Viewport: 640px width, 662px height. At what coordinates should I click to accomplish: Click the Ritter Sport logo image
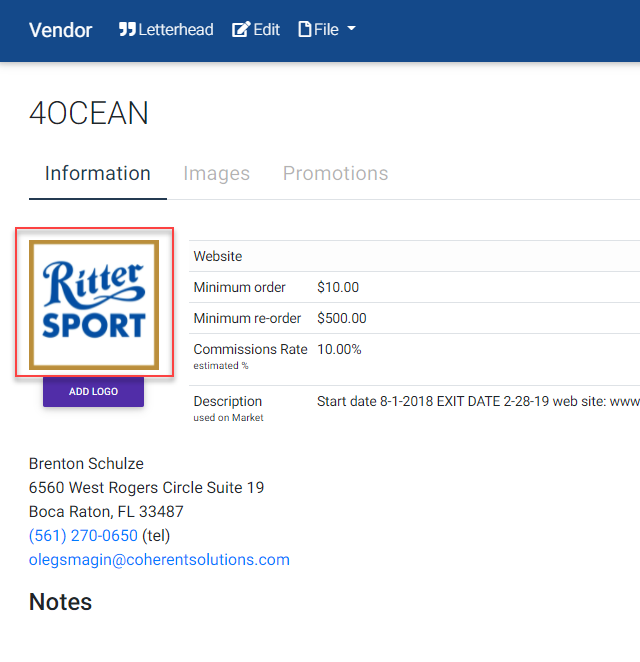[x=94, y=305]
